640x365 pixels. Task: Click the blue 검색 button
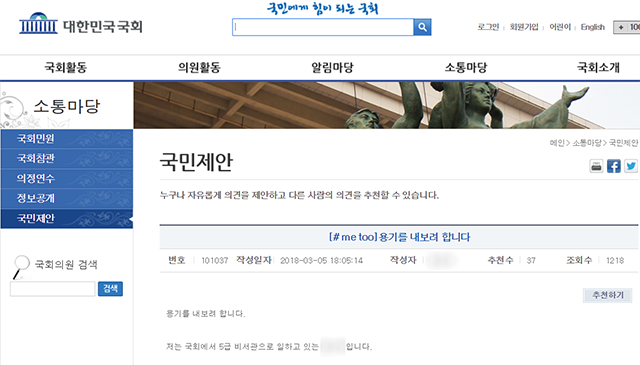tap(110, 289)
